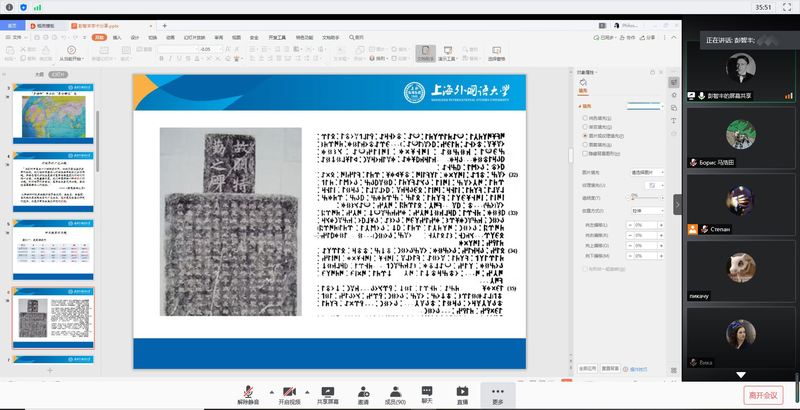800x410 pixels.
Task: Open the Insert ribbon tab (插入)
Action: click(117, 37)
